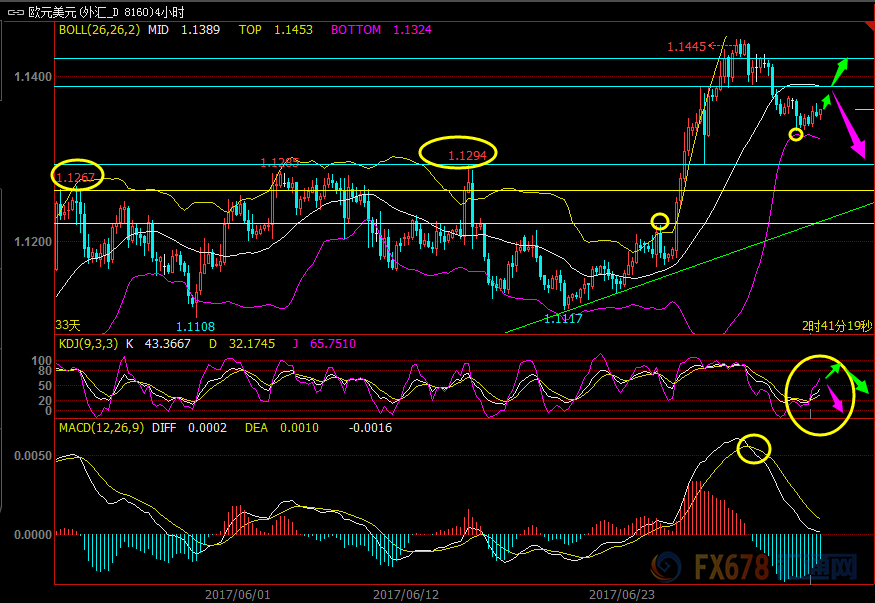Click the DIFF value 0.0002
This screenshot has height=603, width=875.
[207, 428]
